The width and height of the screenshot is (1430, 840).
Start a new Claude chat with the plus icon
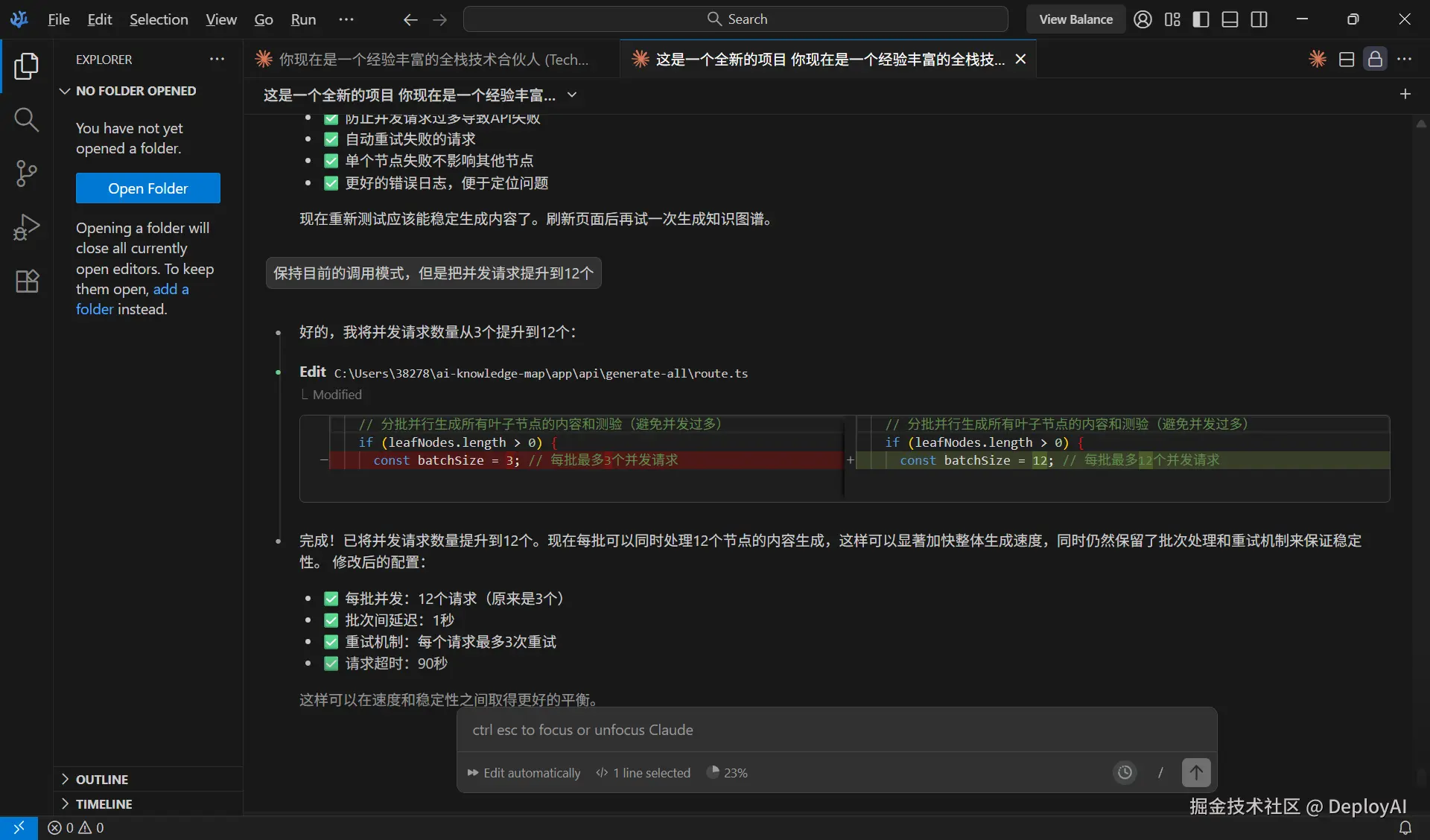(x=1405, y=94)
